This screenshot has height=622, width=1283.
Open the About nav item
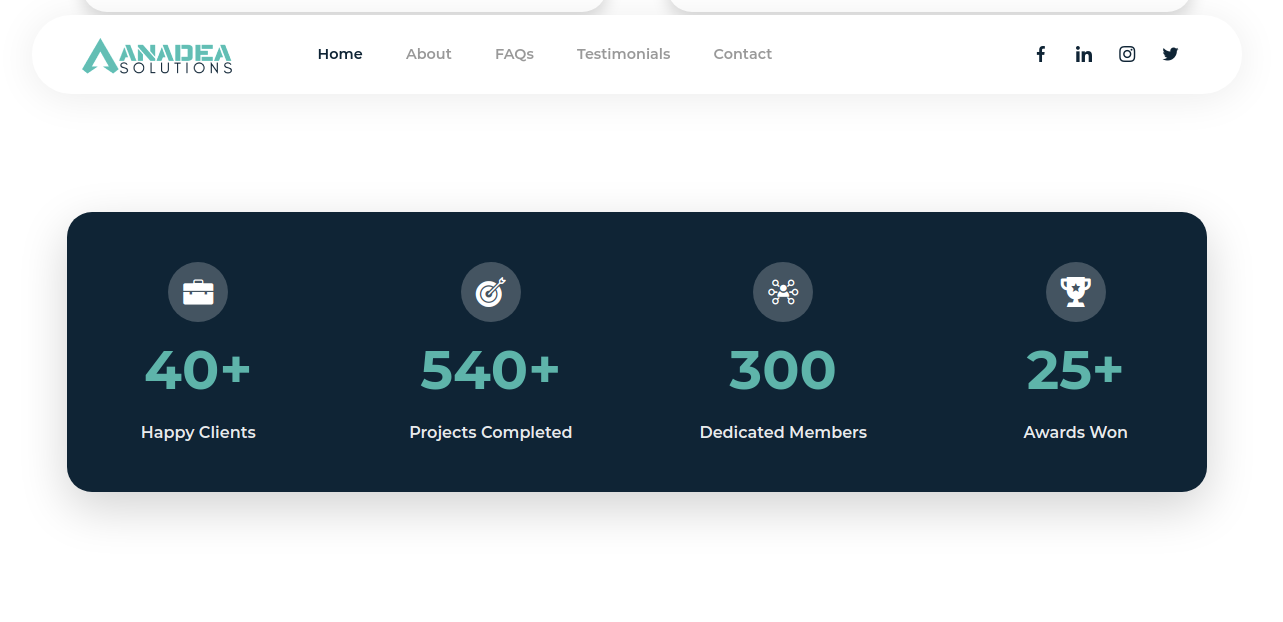[x=429, y=54]
